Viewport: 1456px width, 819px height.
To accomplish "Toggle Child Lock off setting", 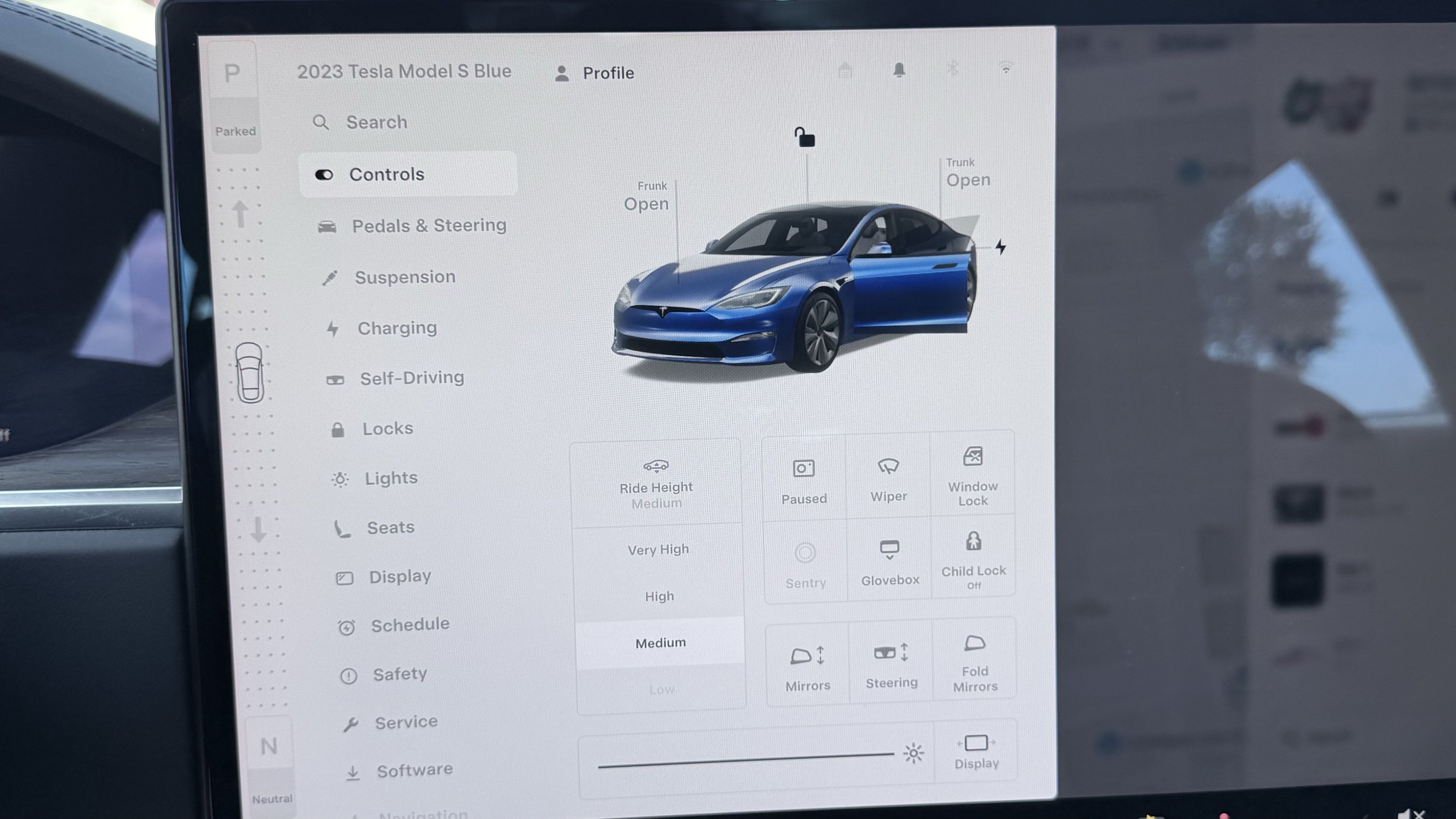I will coord(973,560).
